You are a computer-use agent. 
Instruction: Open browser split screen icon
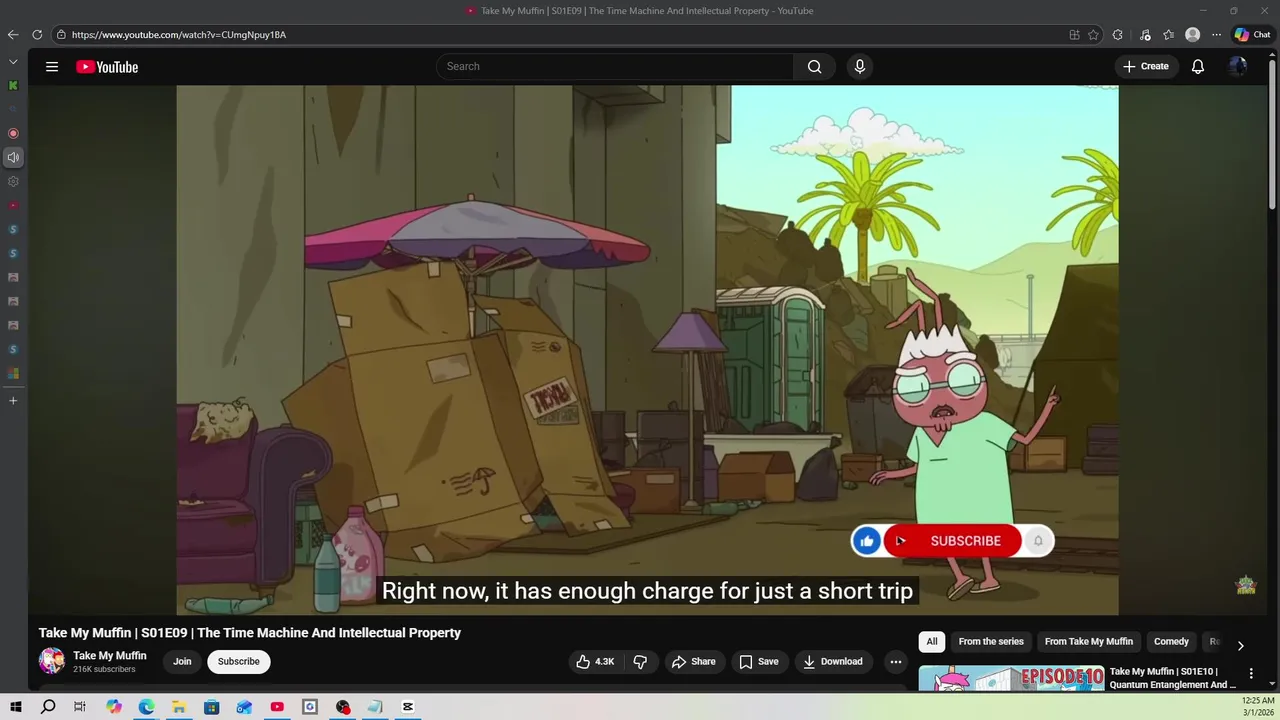point(1074,35)
